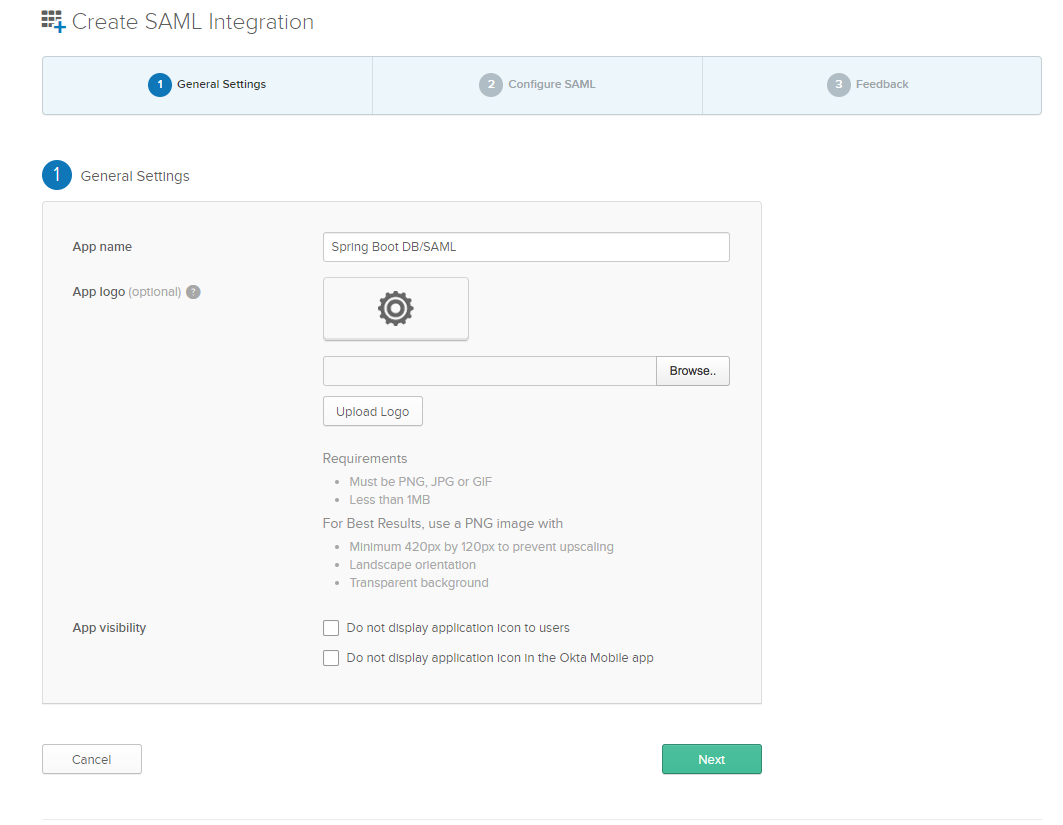Click the App visibility field label
Image resolution: width=1063 pixels, height=825 pixels.
[x=109, y=628]
